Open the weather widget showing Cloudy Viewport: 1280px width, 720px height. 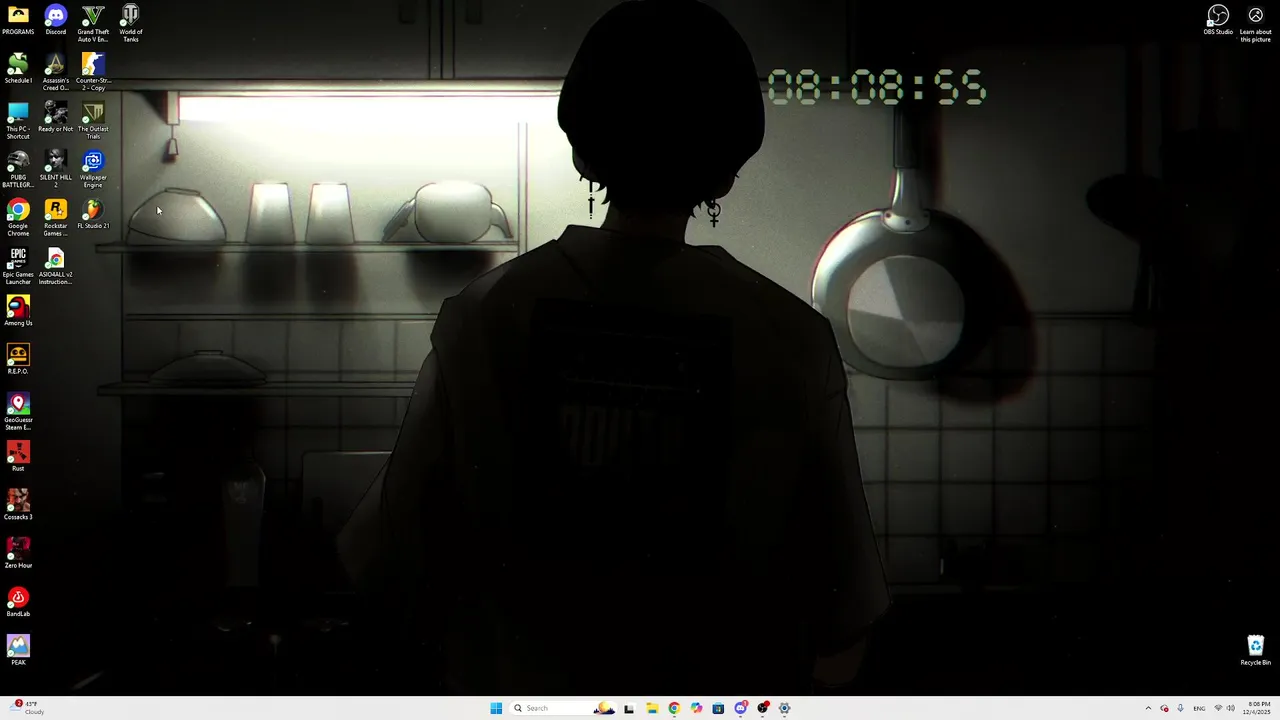click(x=26, y=707)
